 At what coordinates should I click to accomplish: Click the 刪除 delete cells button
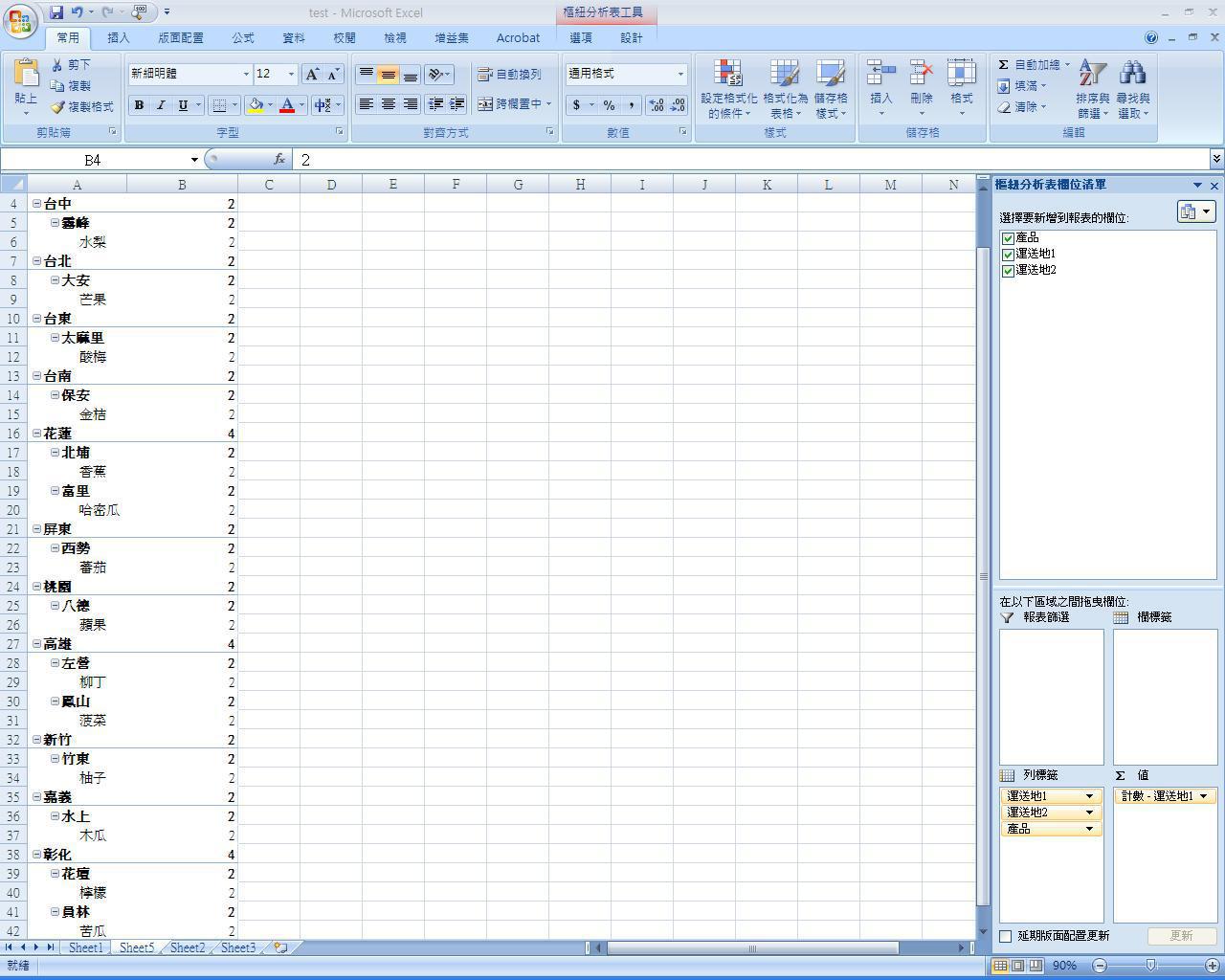(922, 89)
